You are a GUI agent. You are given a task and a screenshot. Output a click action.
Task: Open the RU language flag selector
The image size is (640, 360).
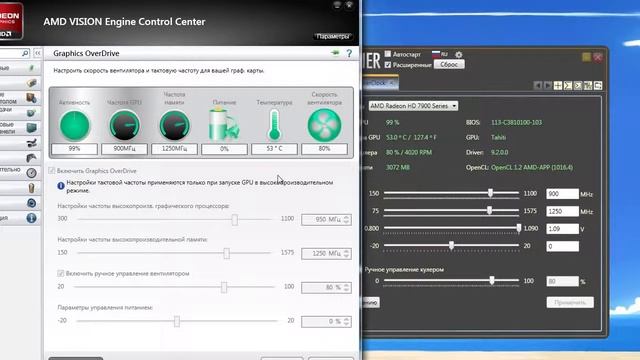(x=440, y=54)
